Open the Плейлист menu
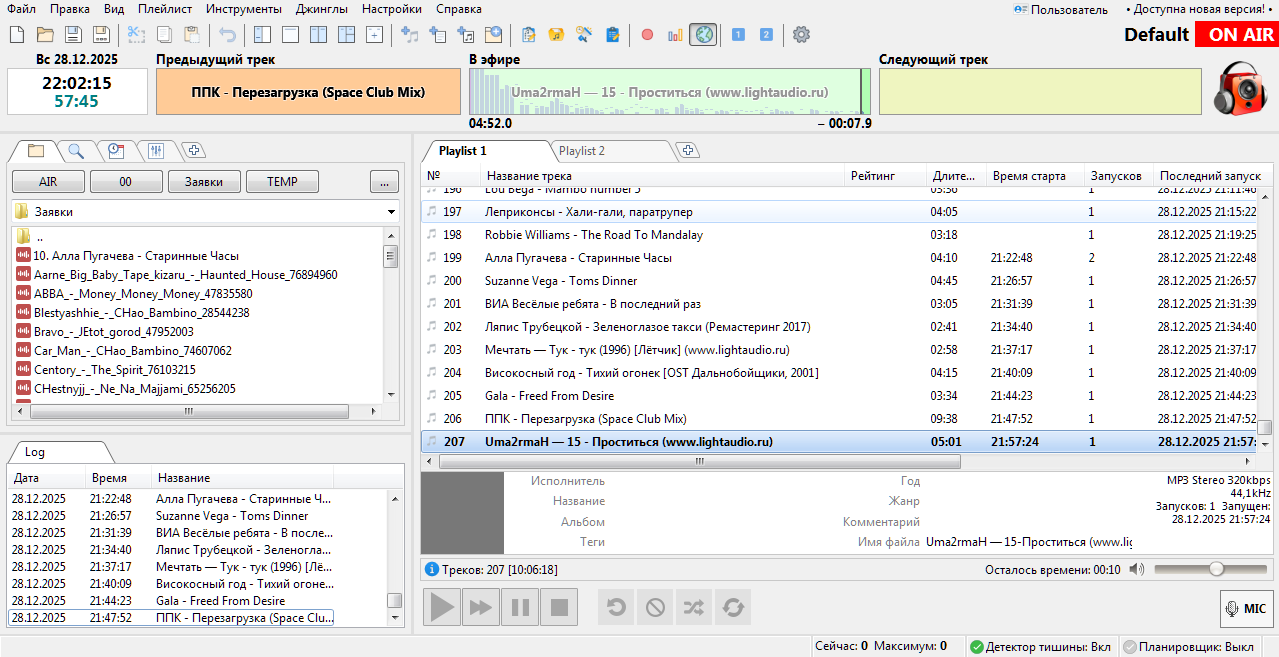The image size is (1279, 657). click(x=165, y=9)
